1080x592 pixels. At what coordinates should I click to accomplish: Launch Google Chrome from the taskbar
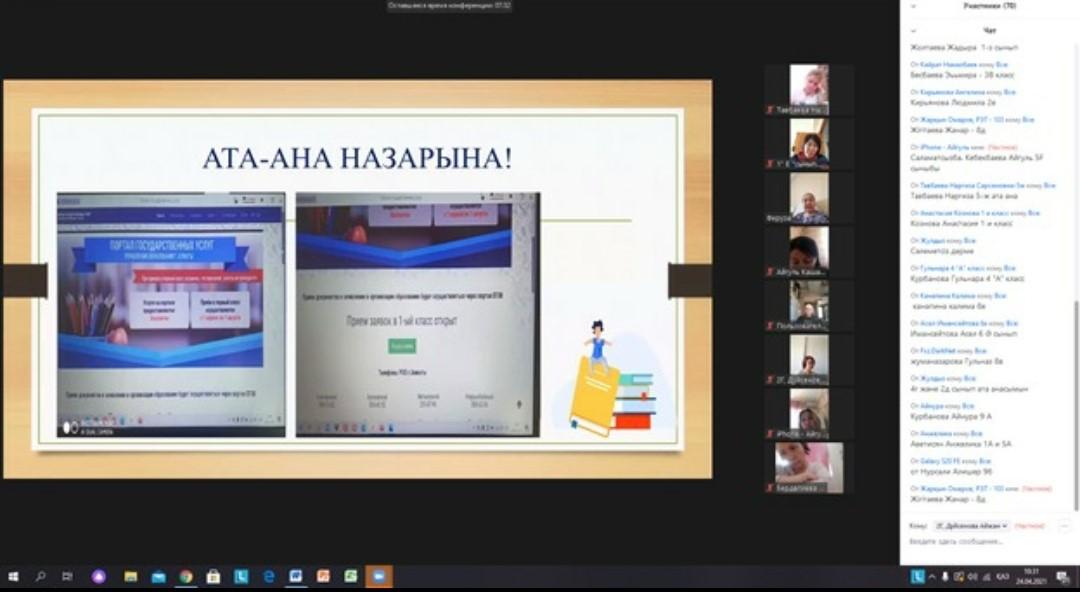tap(186, 577)
